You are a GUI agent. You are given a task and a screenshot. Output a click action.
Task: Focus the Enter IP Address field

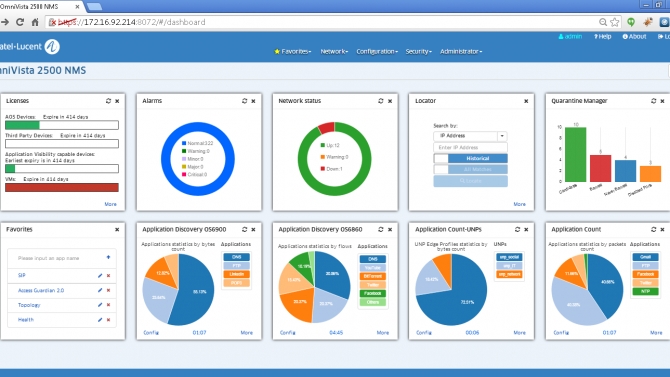pos(470,147)
